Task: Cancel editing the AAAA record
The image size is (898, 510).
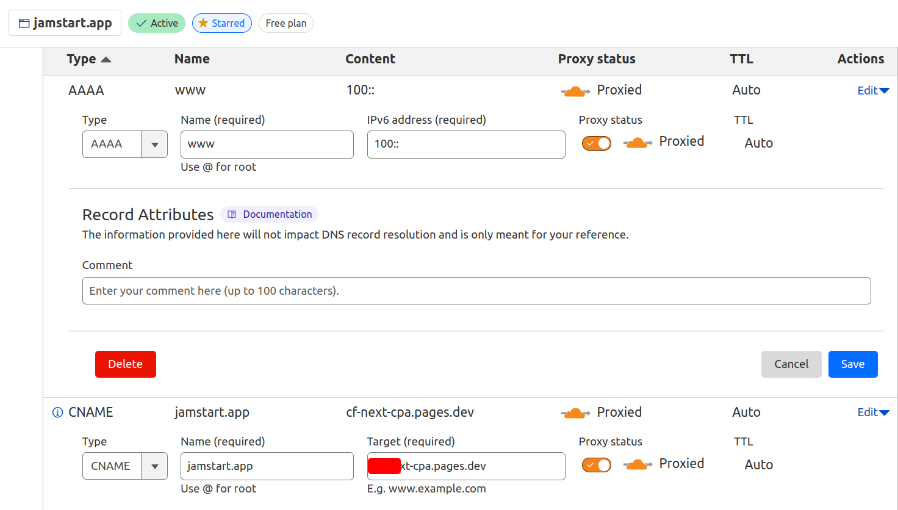Action: (791, 364)
